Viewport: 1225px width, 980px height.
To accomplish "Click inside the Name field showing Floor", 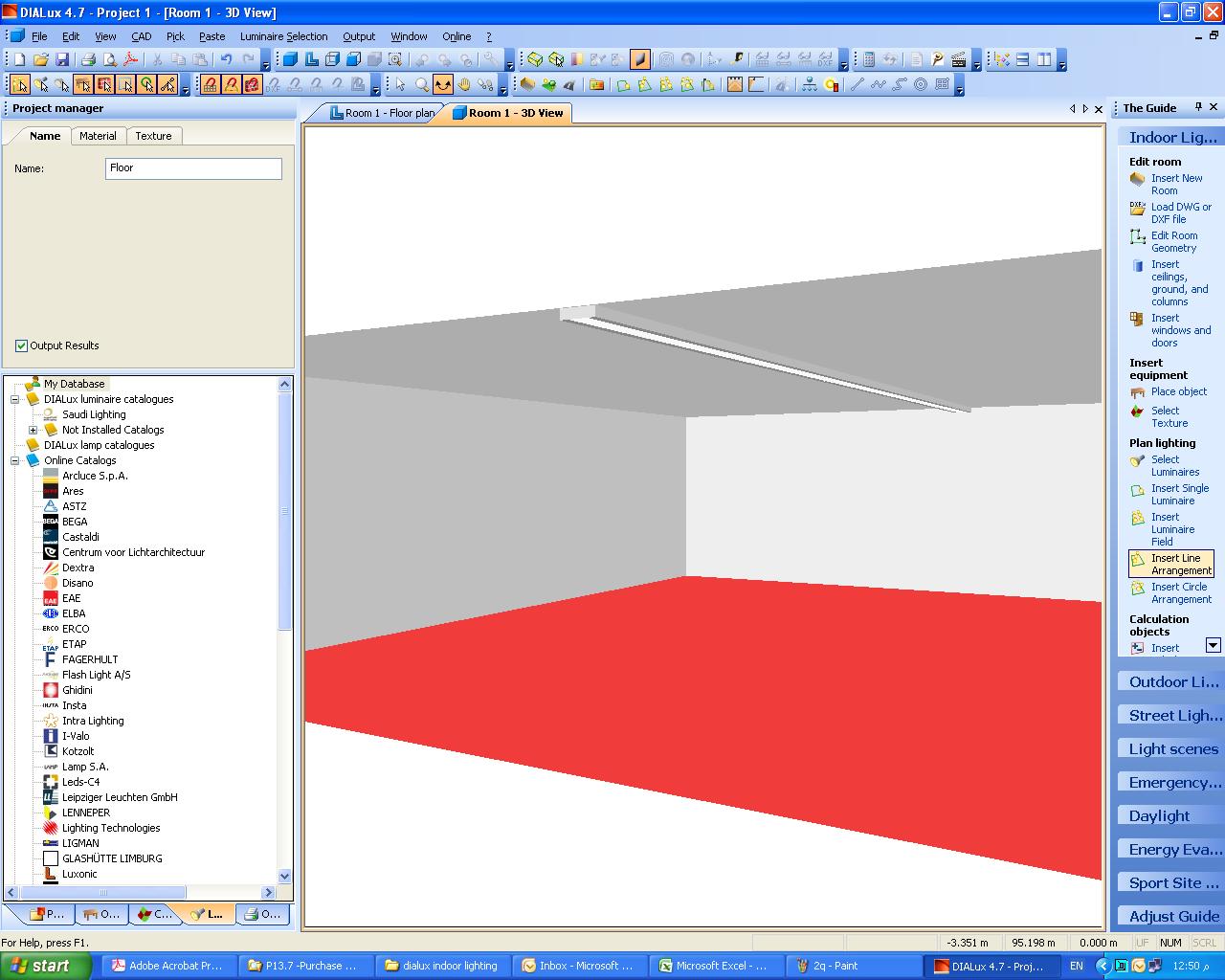I will pos(191,168).
